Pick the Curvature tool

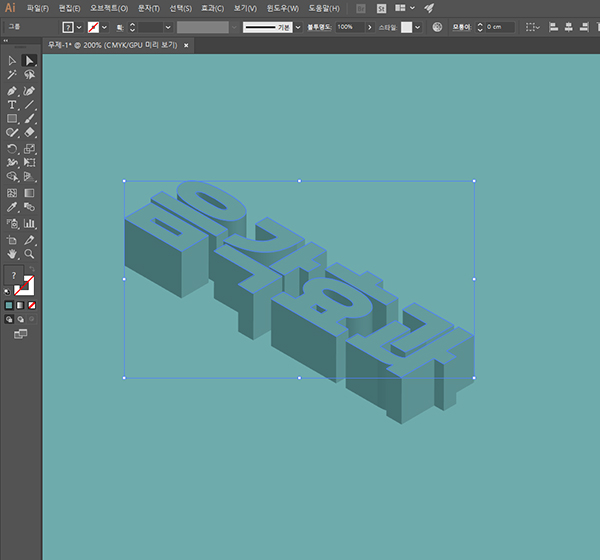click(29, 91)
